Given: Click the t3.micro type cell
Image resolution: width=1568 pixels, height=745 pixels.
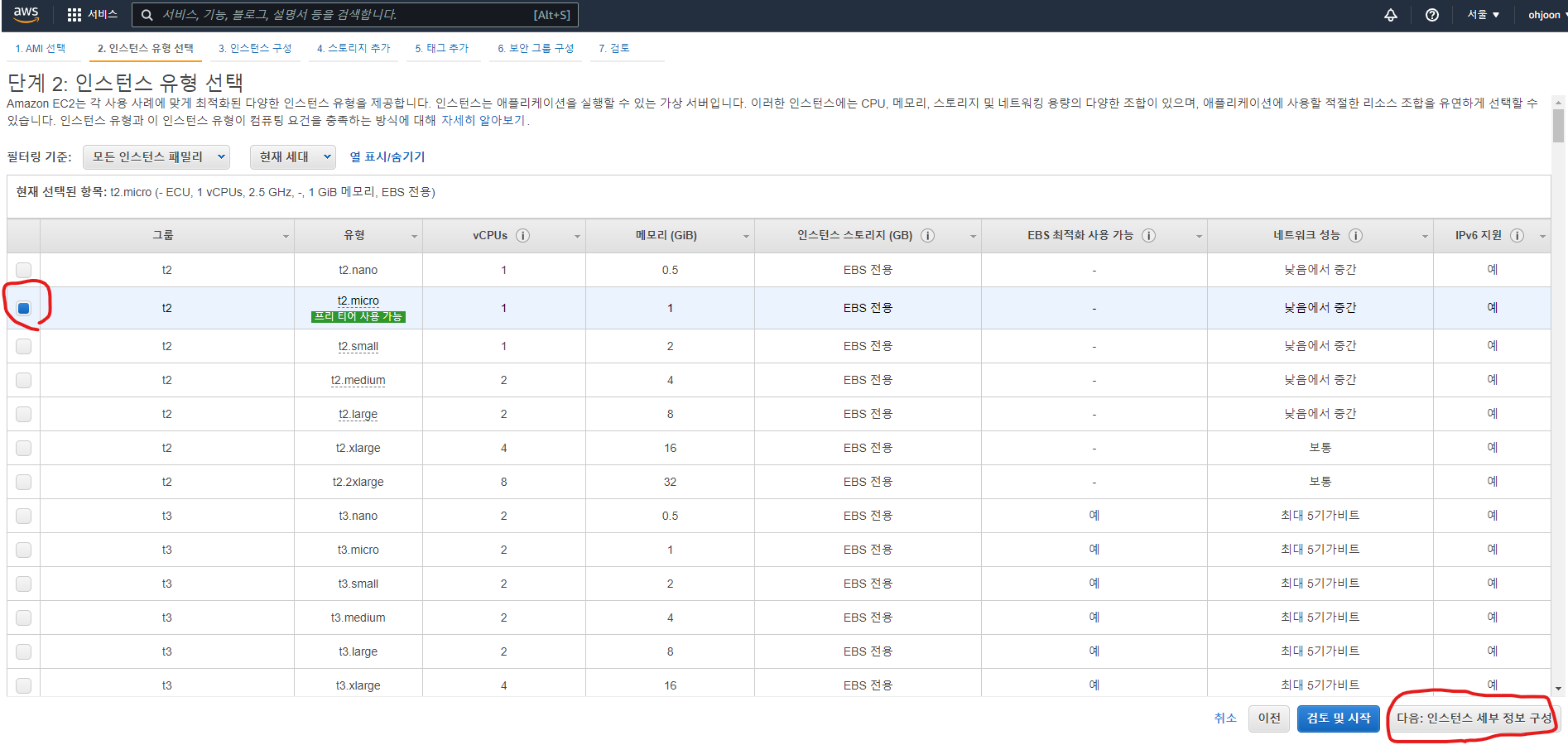Looking at the screenshot, I should (x=358, y=550).
